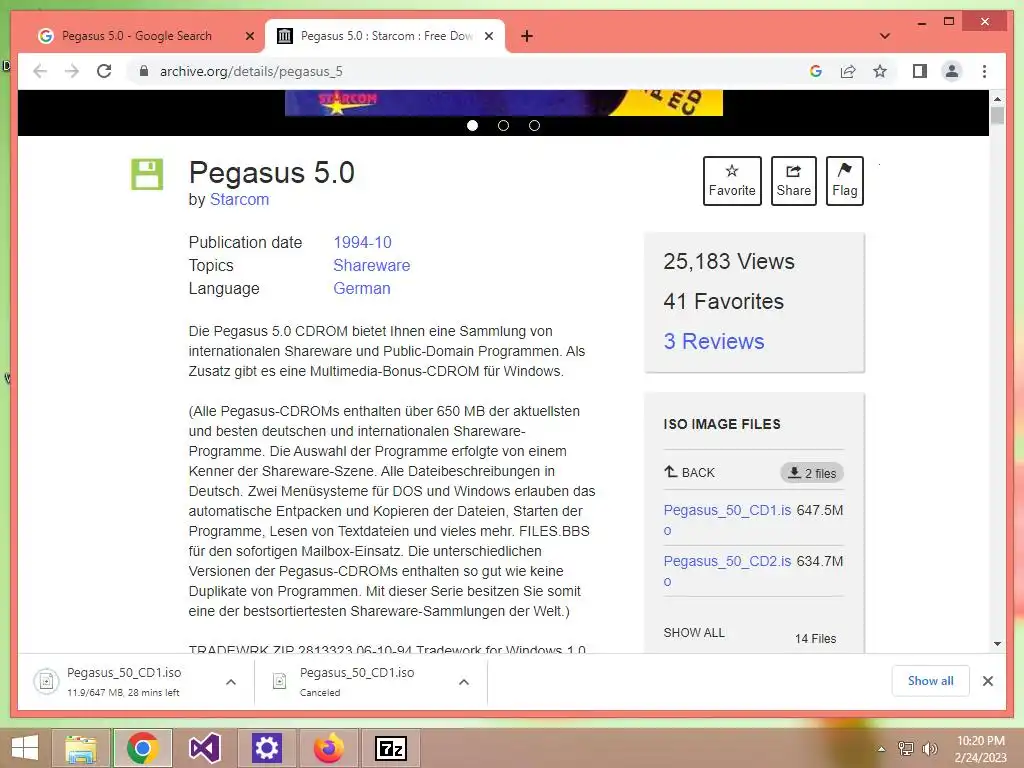Click the Share button on the item
The image size is (1024, 768).
coord(793,181)
